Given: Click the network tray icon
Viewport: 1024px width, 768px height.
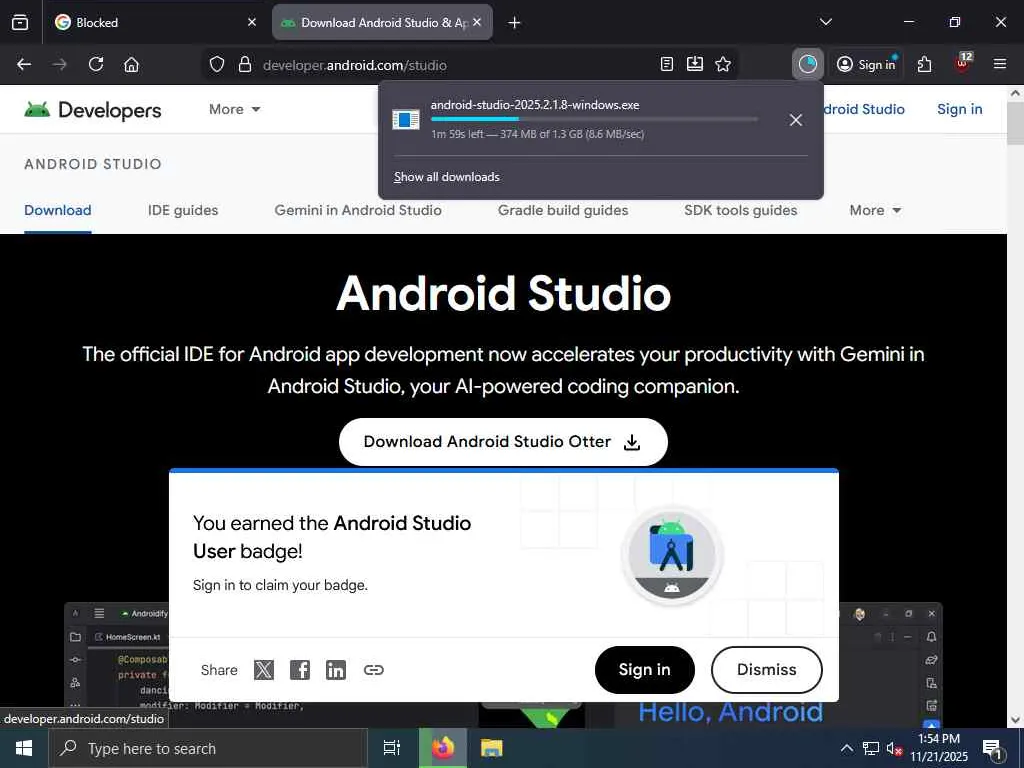Looking at the screenshot, I should click(871, 748).
